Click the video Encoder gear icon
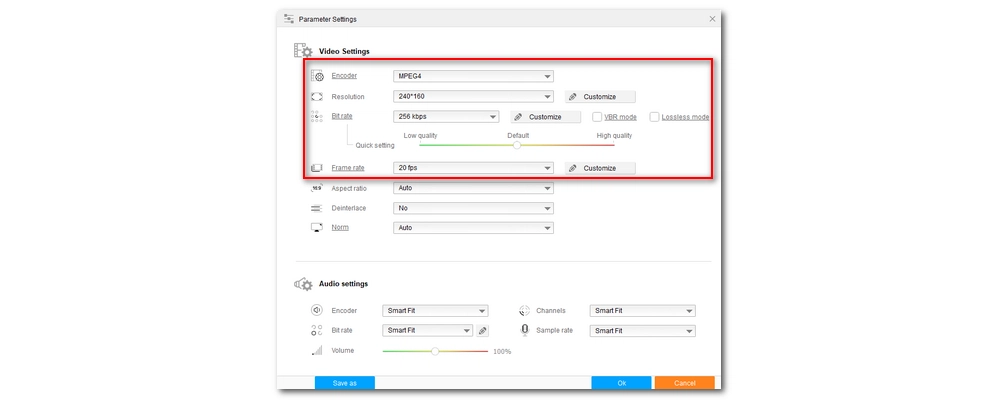This screenshot has height=400, width=1000. coord(317,76)
